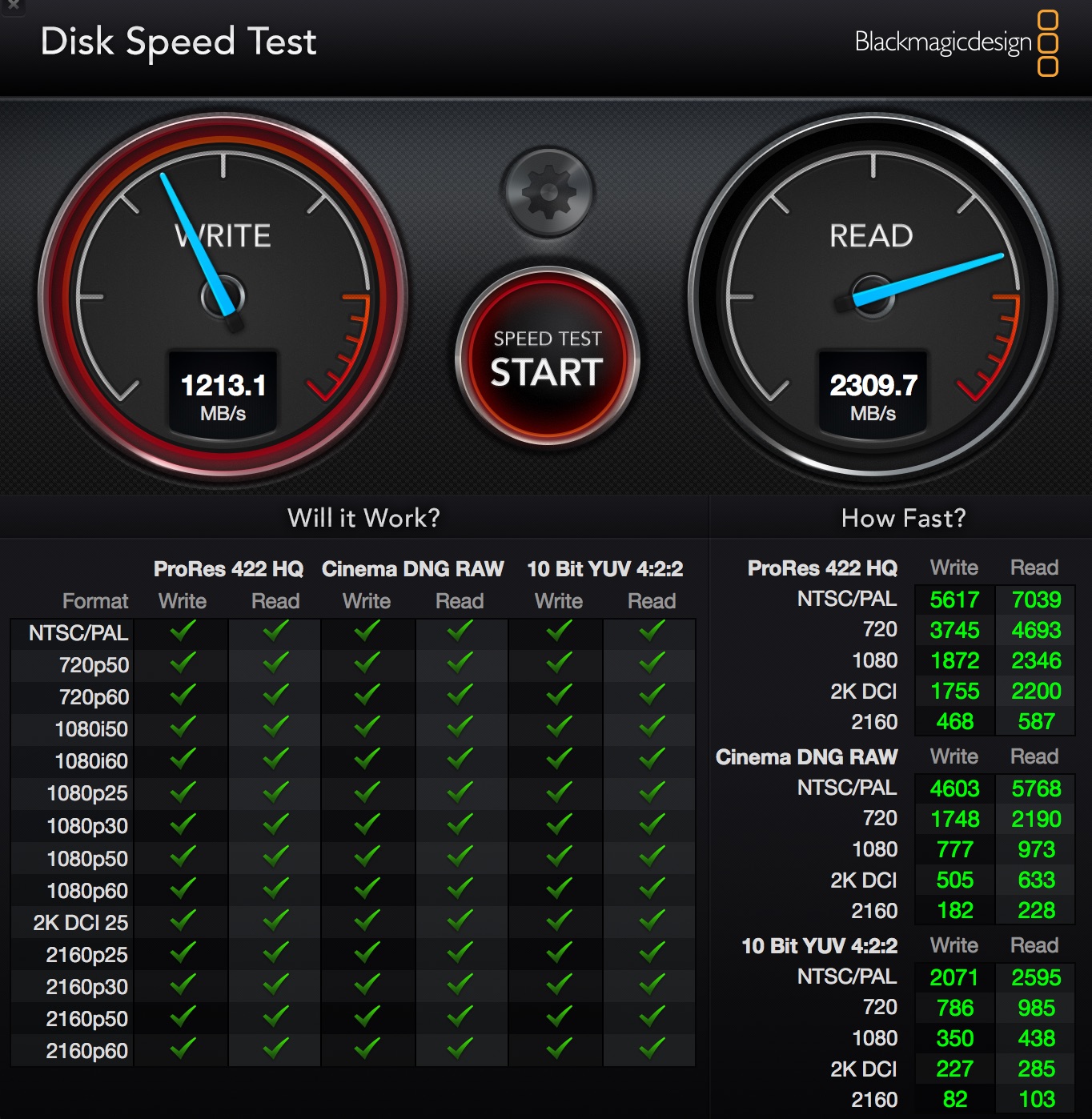Click 720p60 Cinema DNG RAW Read checkmark

tap(460, 695)
